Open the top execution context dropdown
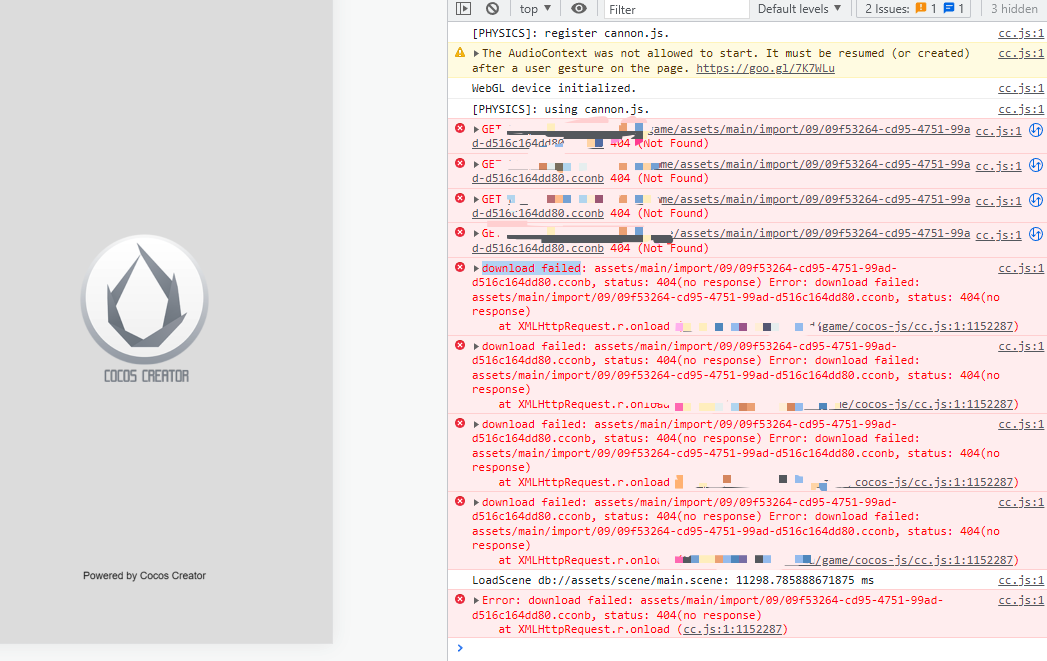 pyautogui.click(x=534, y=8)
